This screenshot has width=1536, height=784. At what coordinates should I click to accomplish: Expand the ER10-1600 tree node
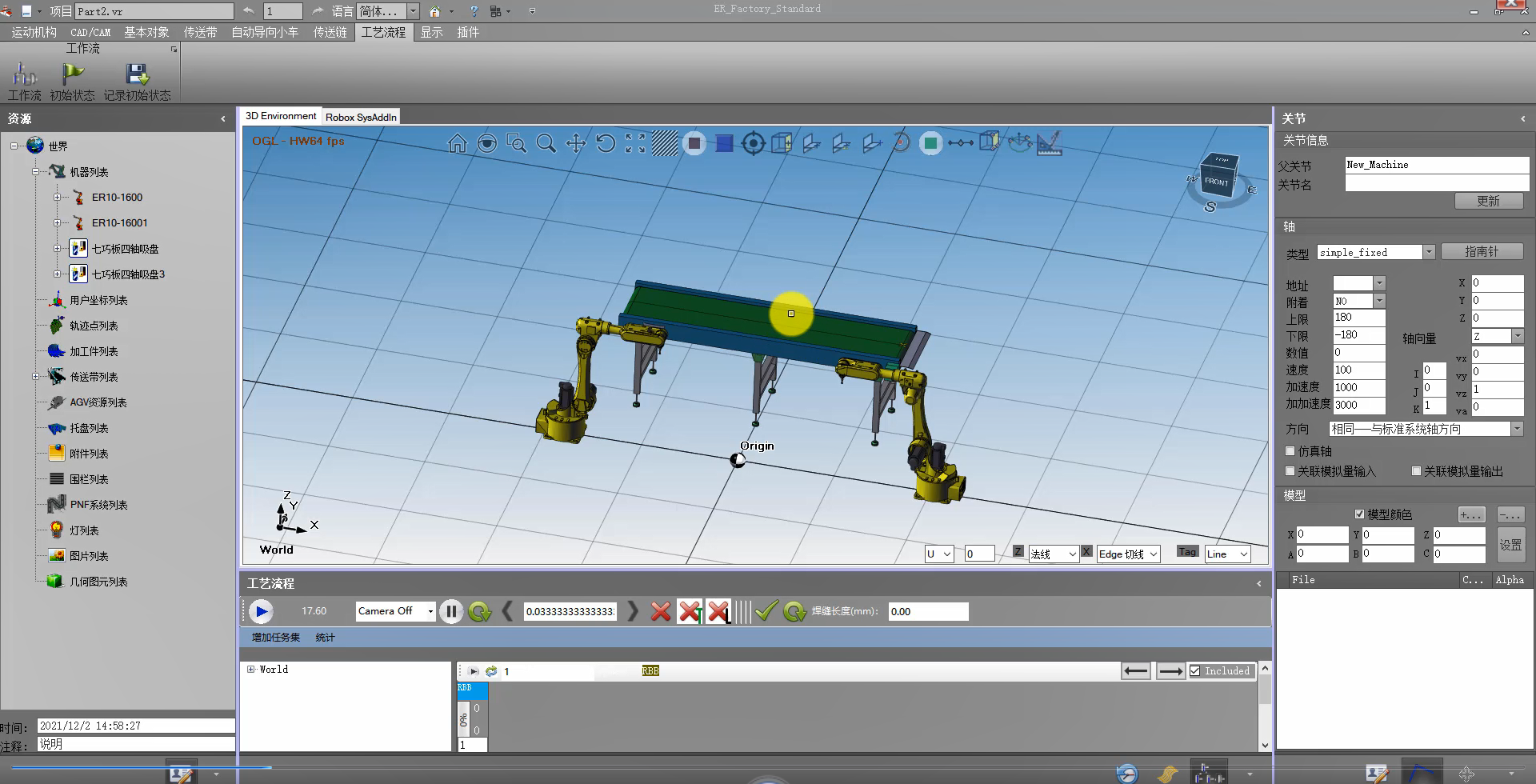[x=57, y=198]
